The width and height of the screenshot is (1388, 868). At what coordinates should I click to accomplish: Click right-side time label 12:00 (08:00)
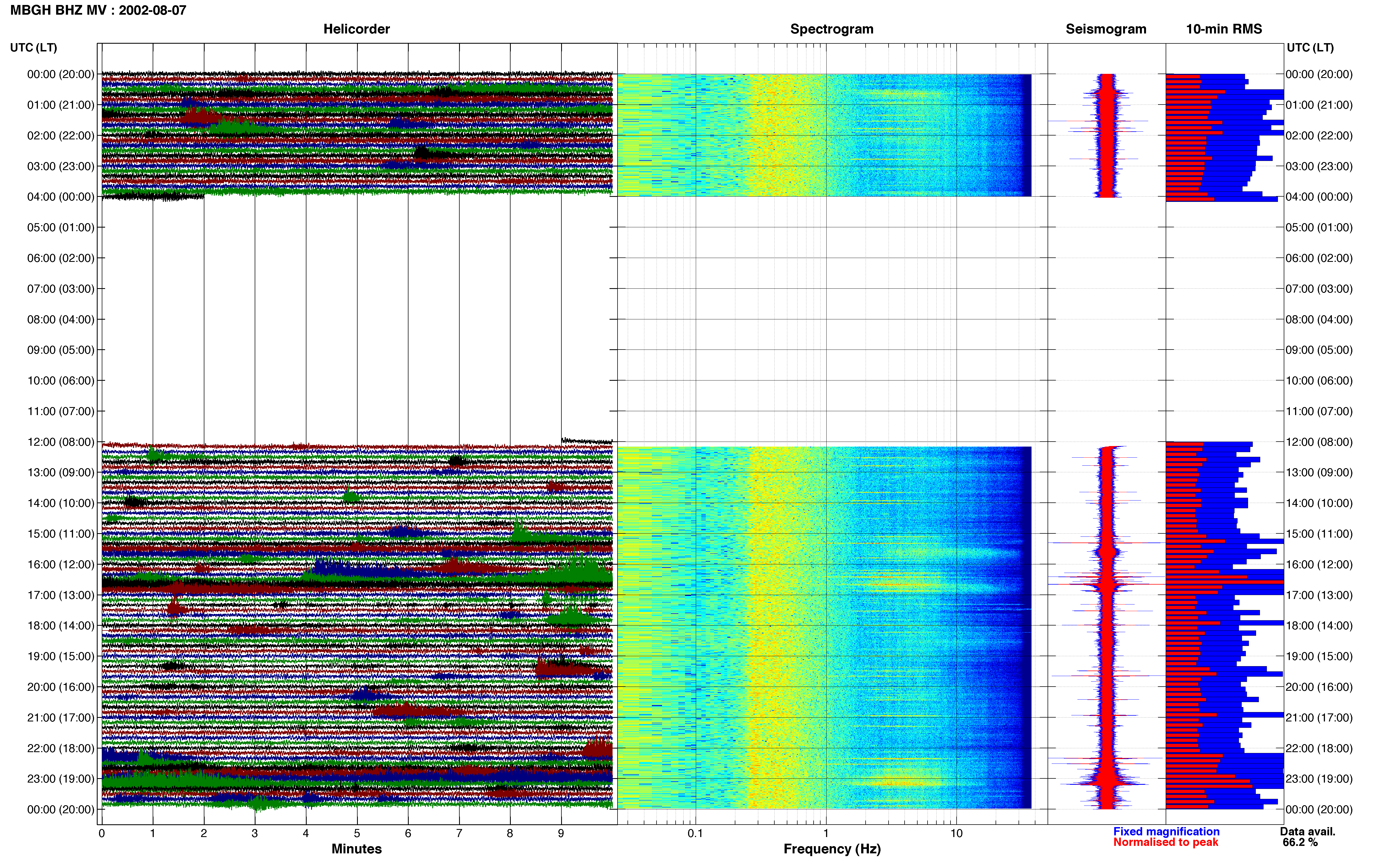[x=1319, y=442]
